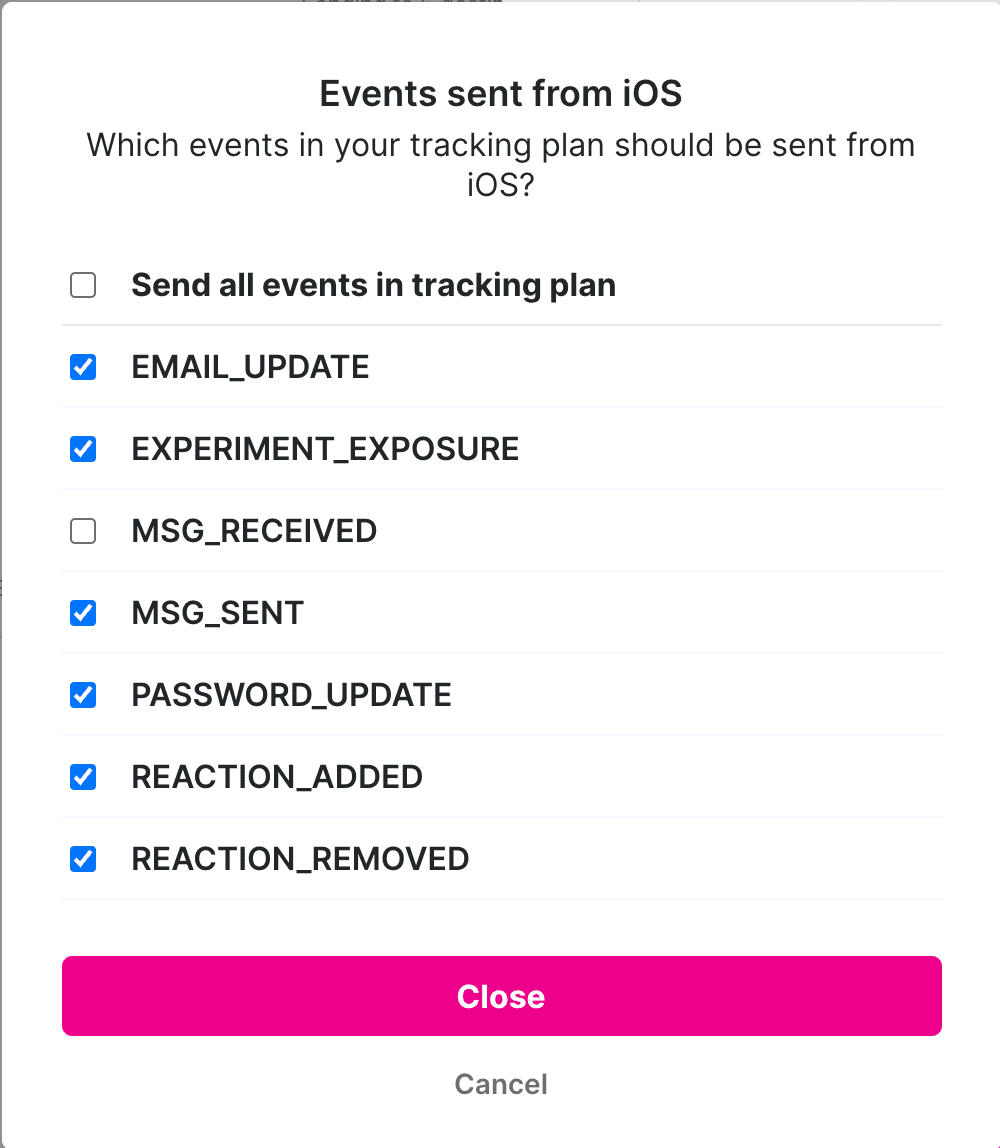Enable the Send all events in tracking plan checkbox

point(83,285)
